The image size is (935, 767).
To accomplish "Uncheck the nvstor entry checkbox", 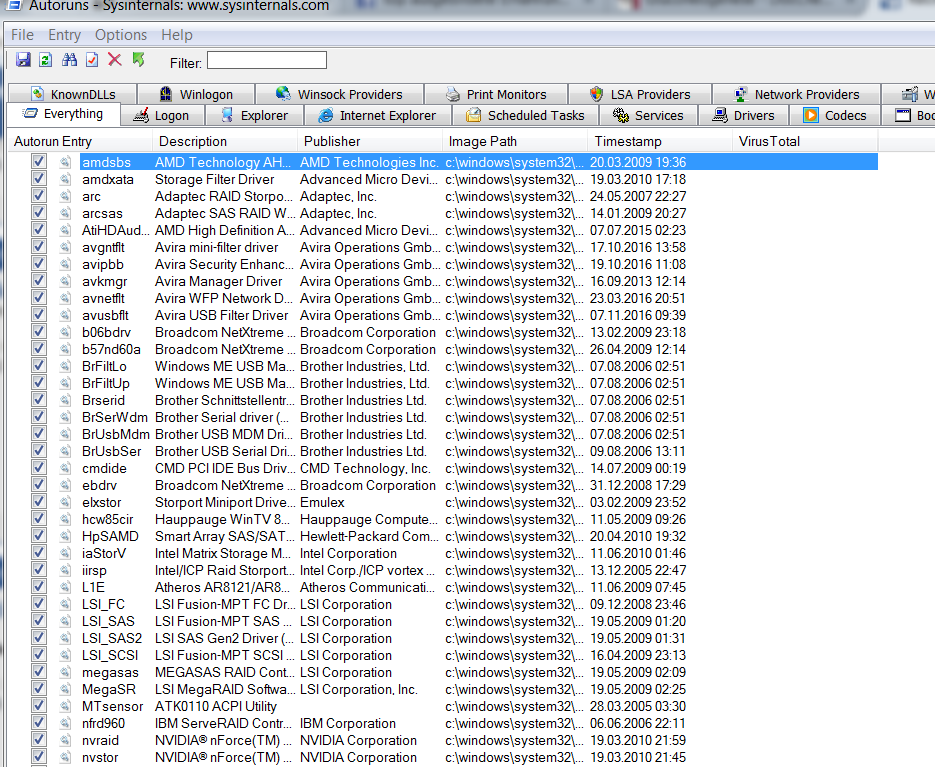I will (x=39, y=756).
